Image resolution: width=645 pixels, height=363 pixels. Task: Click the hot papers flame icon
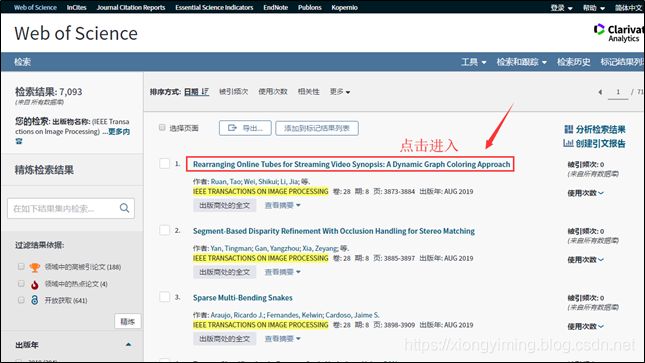tap(35, 284)
